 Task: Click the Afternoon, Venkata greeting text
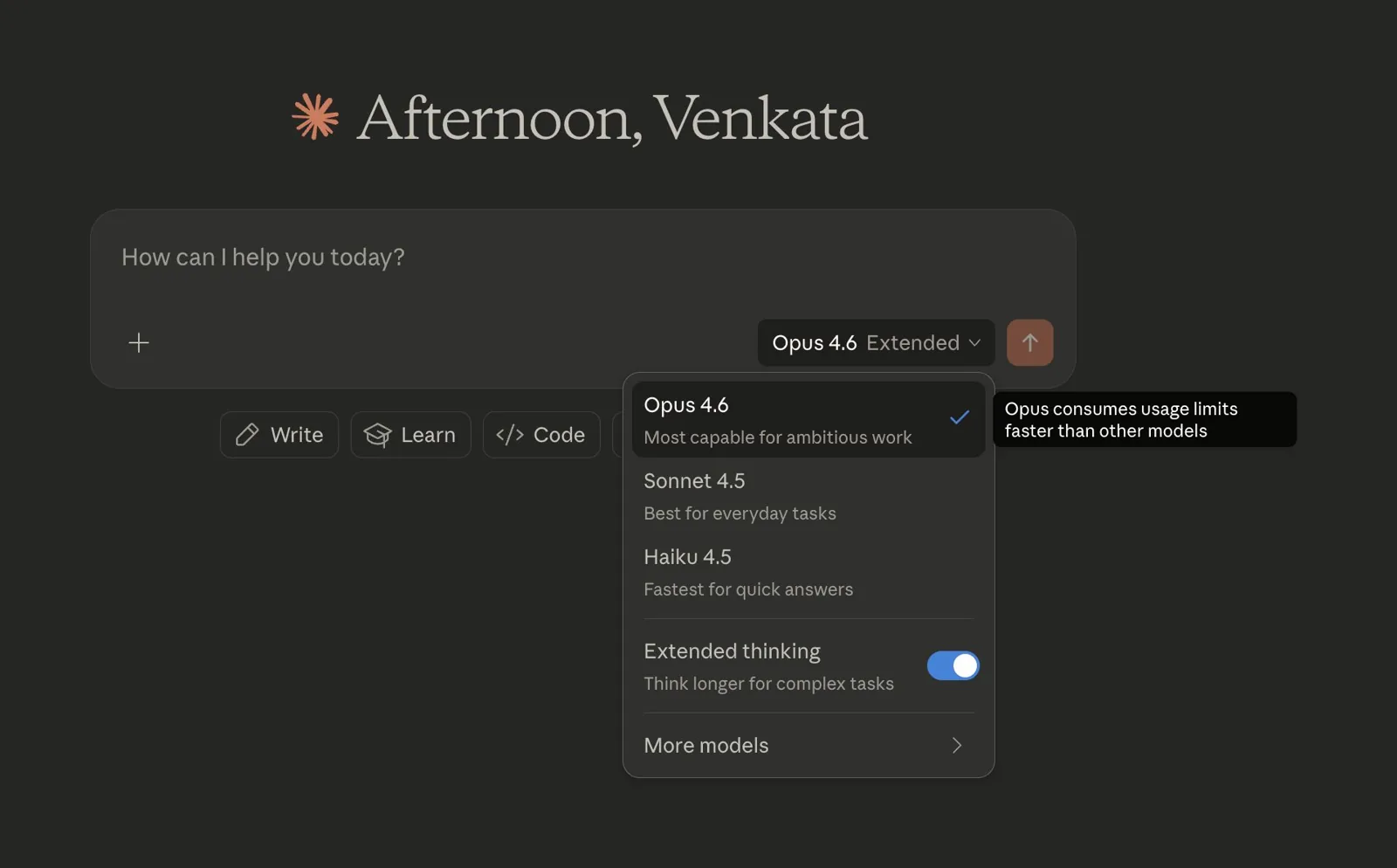(612, 118)
